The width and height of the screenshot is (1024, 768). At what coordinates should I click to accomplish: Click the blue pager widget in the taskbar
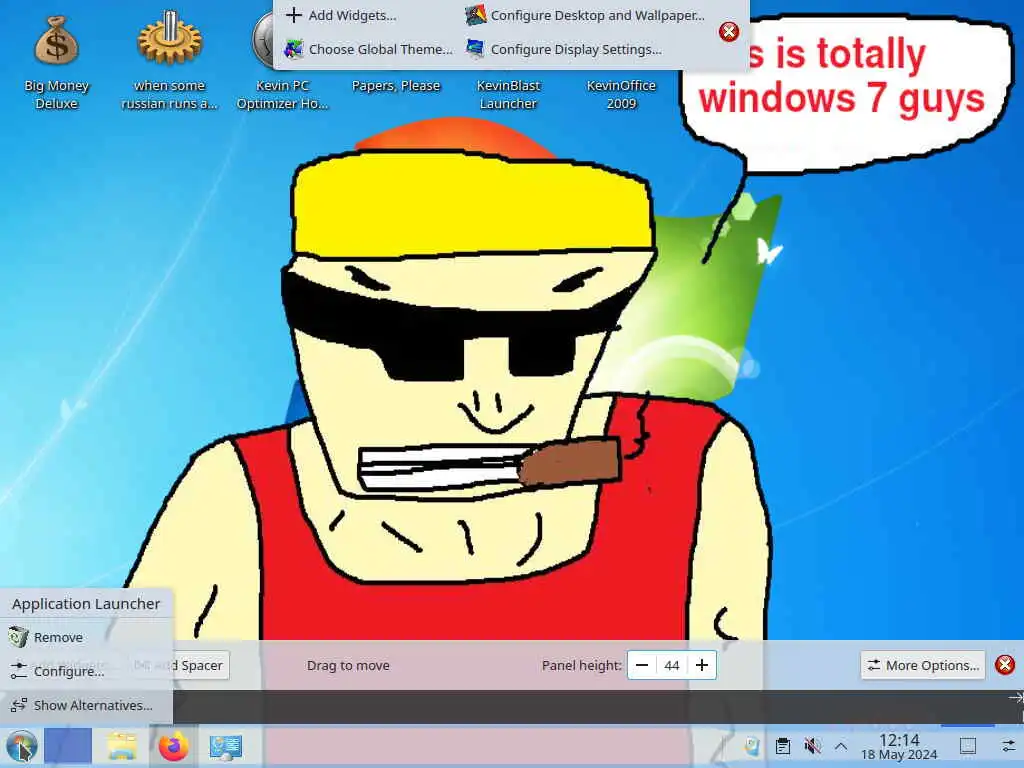(68, 746)
